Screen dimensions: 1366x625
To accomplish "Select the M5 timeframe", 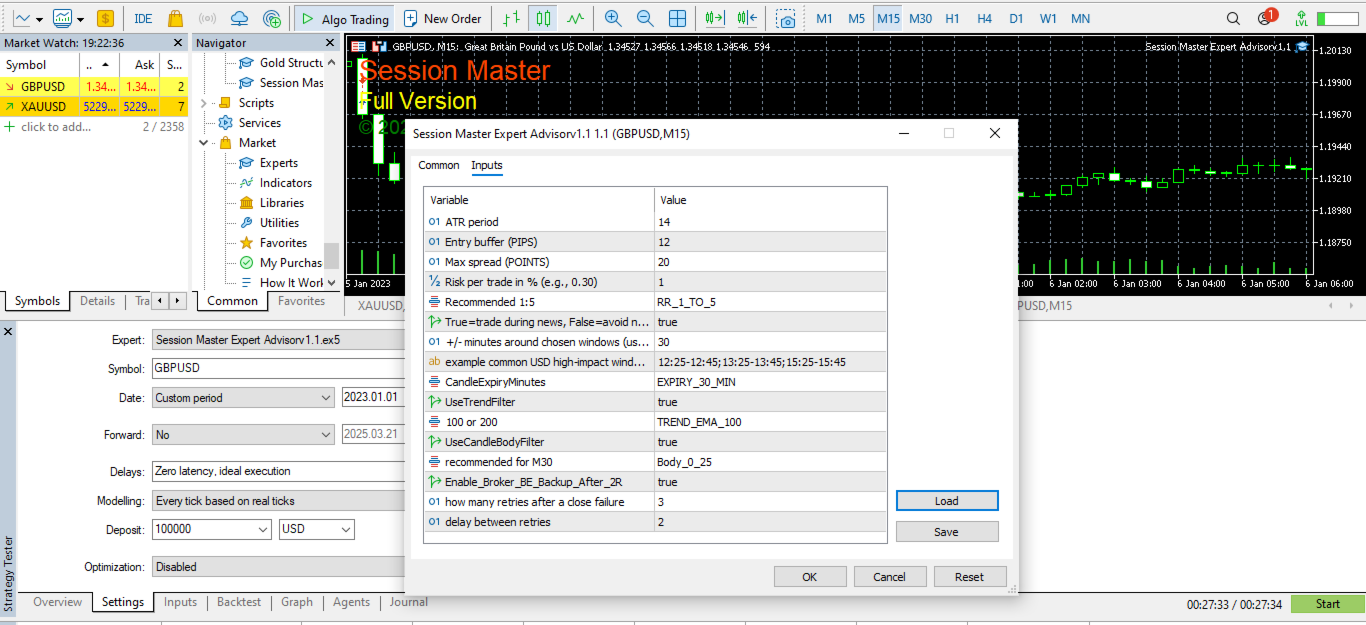I will 856,18.
